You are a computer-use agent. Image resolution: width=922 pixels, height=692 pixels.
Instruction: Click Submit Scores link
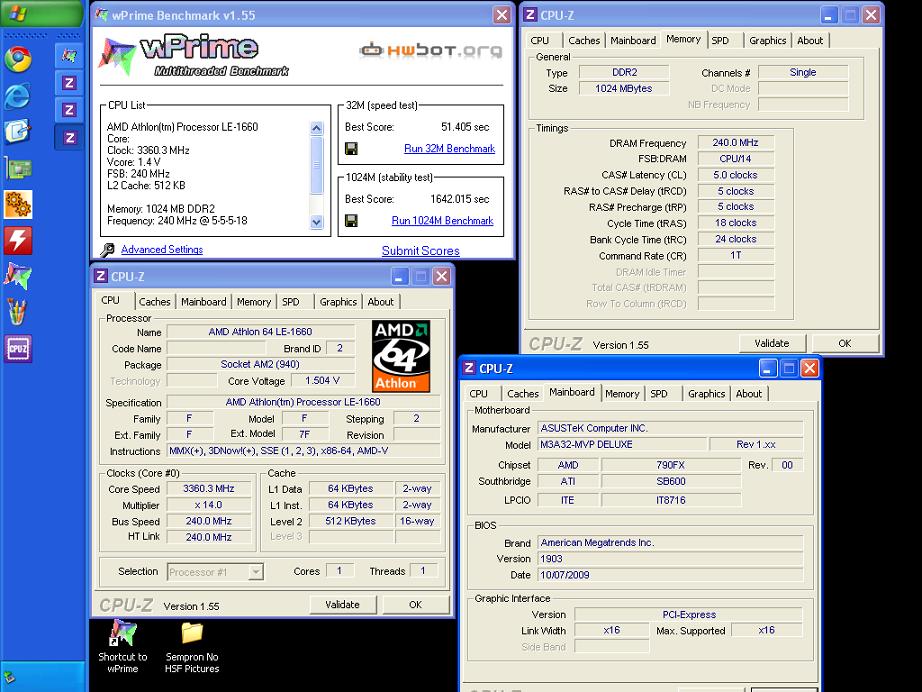420,251
